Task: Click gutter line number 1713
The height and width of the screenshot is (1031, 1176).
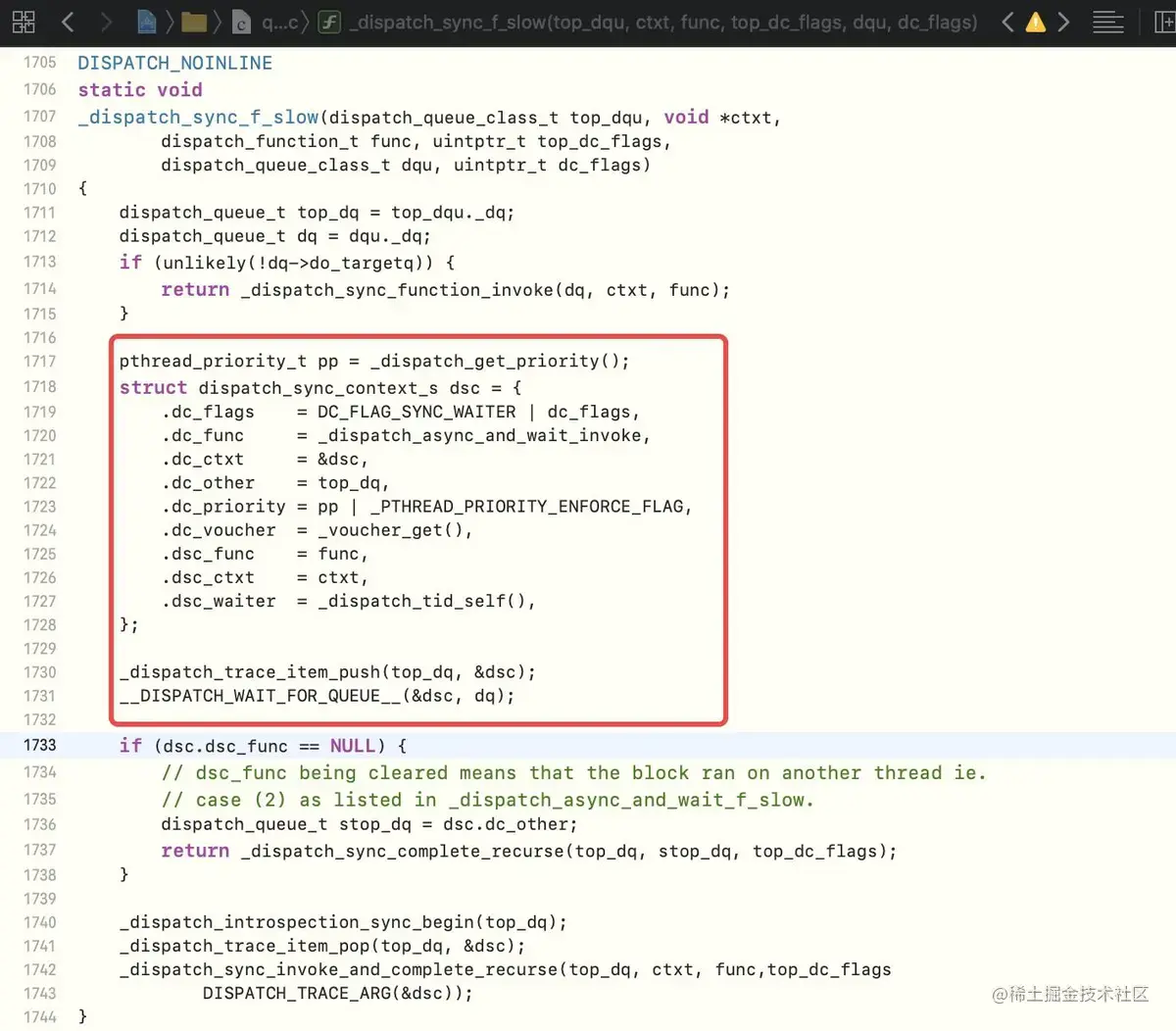Action: tap(40, 262)
